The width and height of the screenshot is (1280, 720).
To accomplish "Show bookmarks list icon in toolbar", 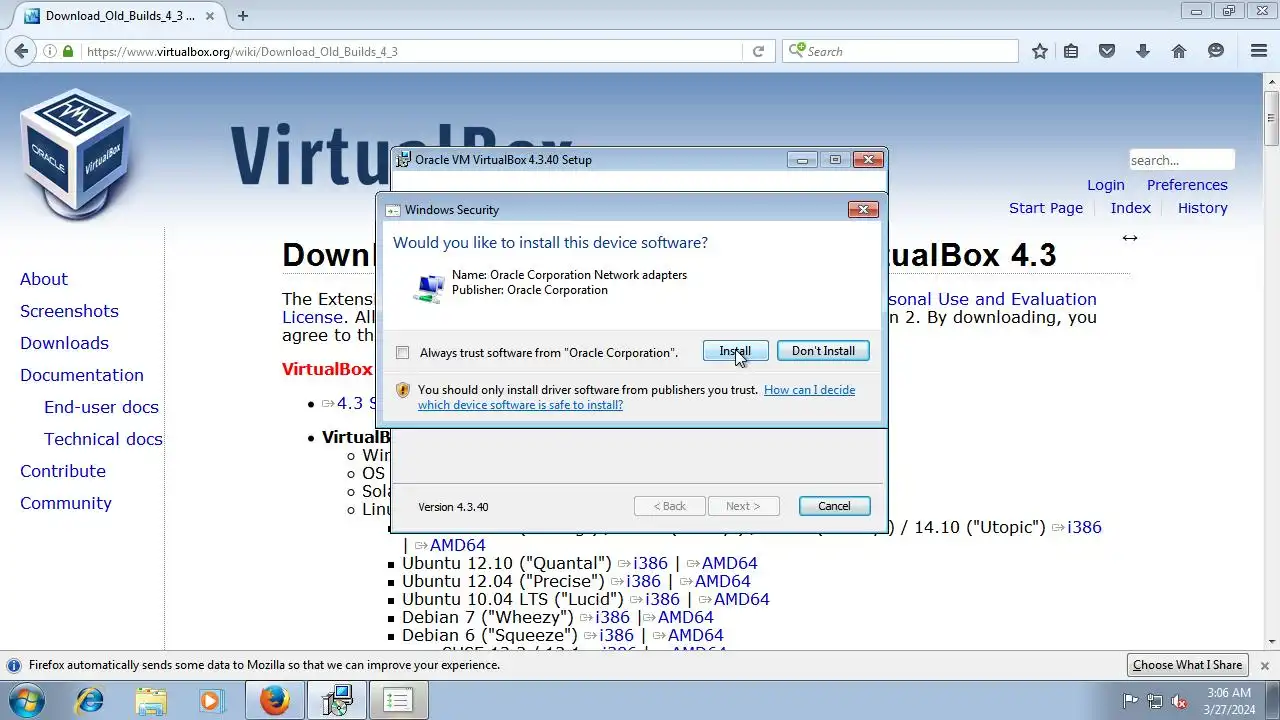I will tap(1071, 51).
